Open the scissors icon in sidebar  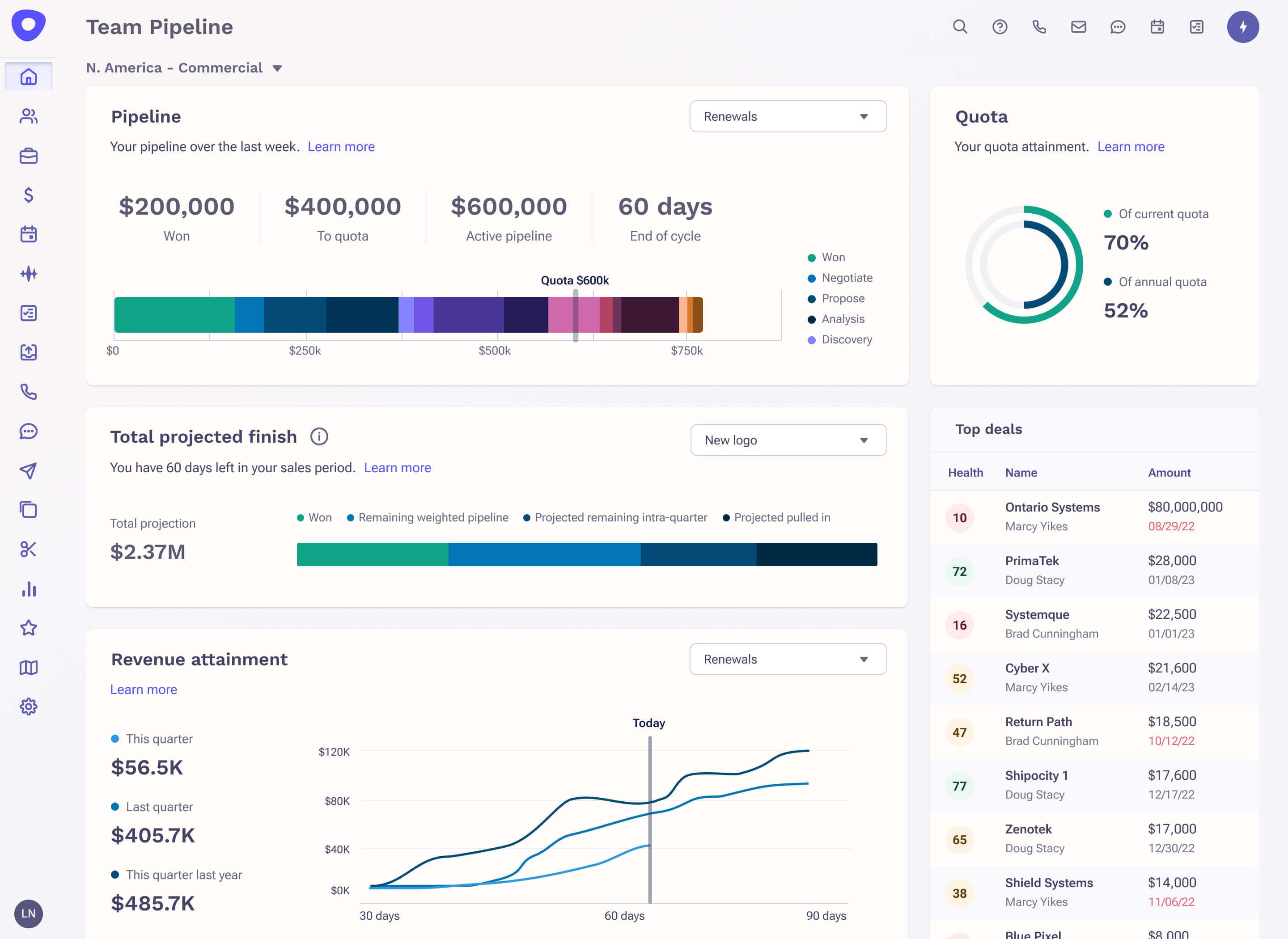[x=29, y=549]
